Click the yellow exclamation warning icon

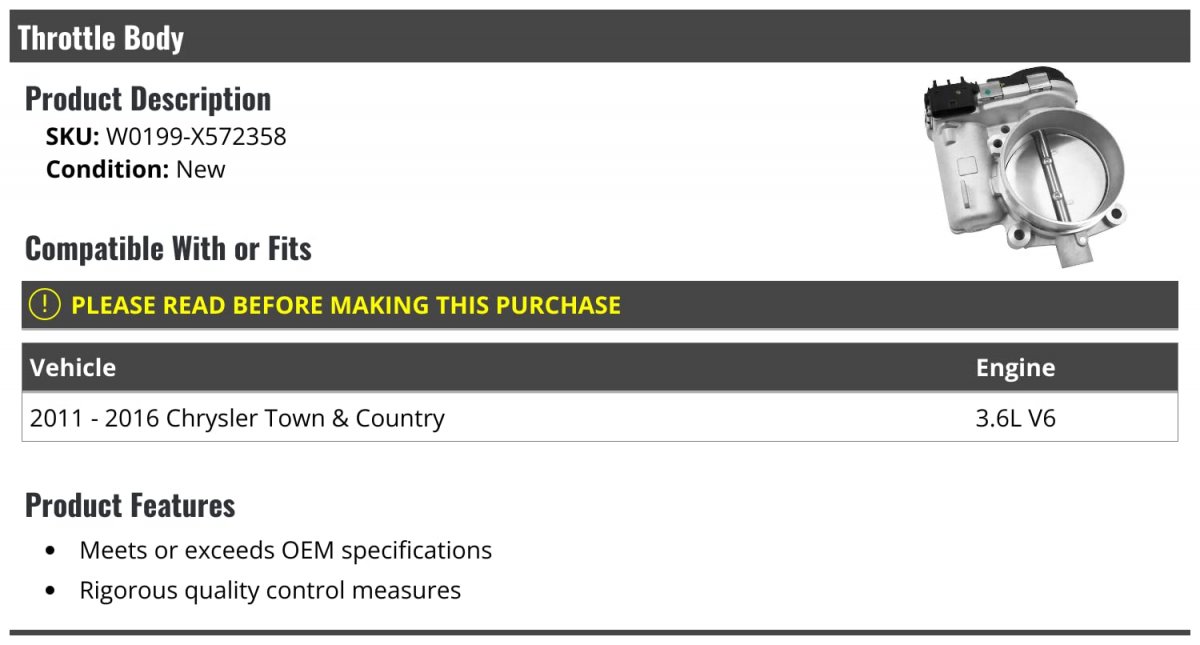coord(45,305)
